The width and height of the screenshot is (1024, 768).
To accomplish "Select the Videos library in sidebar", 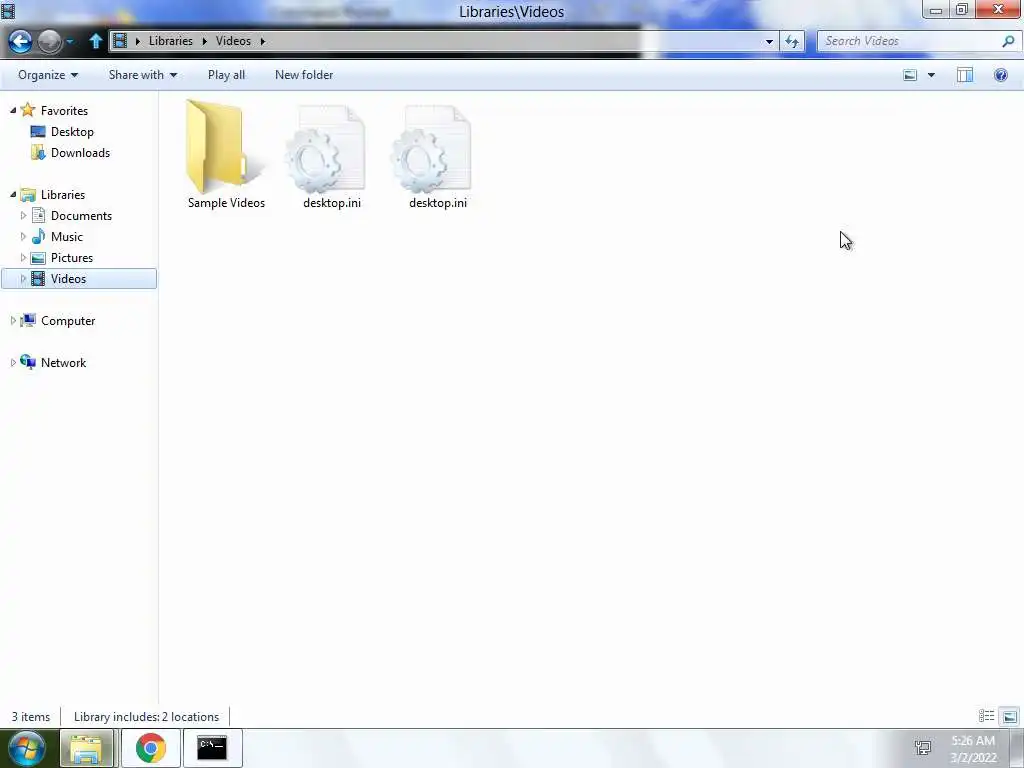I will click(78, 278).
